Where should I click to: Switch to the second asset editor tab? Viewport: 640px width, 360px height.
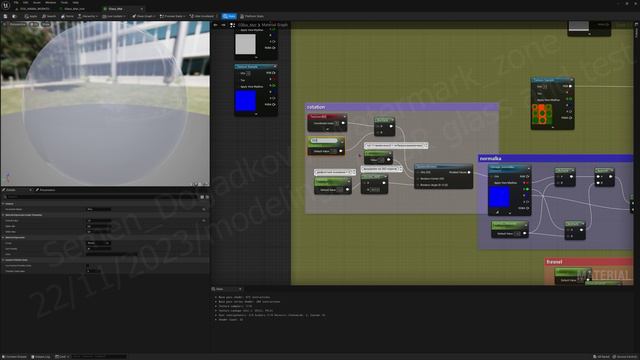pyautogui.click(x=74, y=9)
